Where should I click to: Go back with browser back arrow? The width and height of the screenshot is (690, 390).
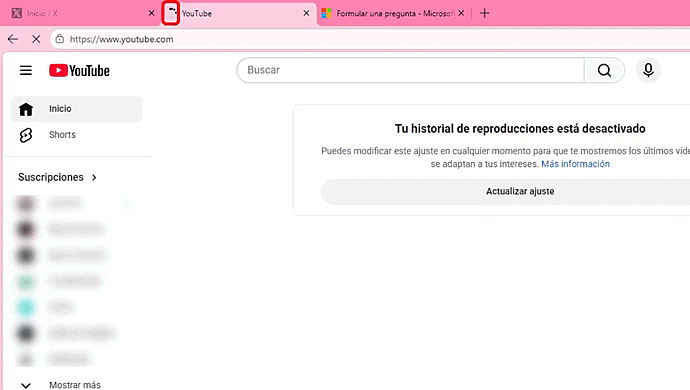13,39
